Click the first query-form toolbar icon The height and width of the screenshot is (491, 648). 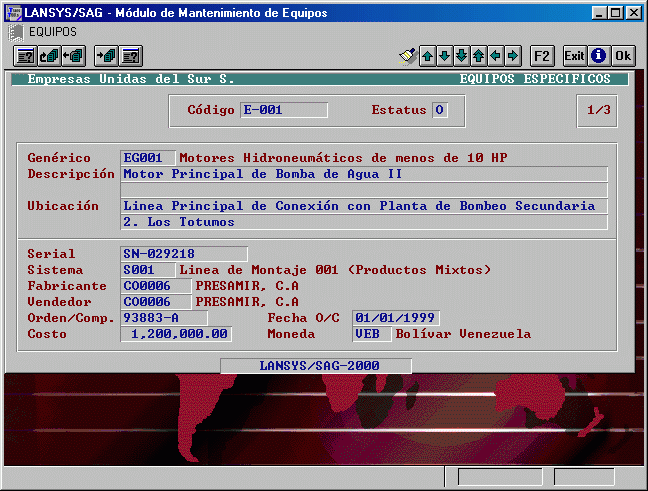click(25, 56)
